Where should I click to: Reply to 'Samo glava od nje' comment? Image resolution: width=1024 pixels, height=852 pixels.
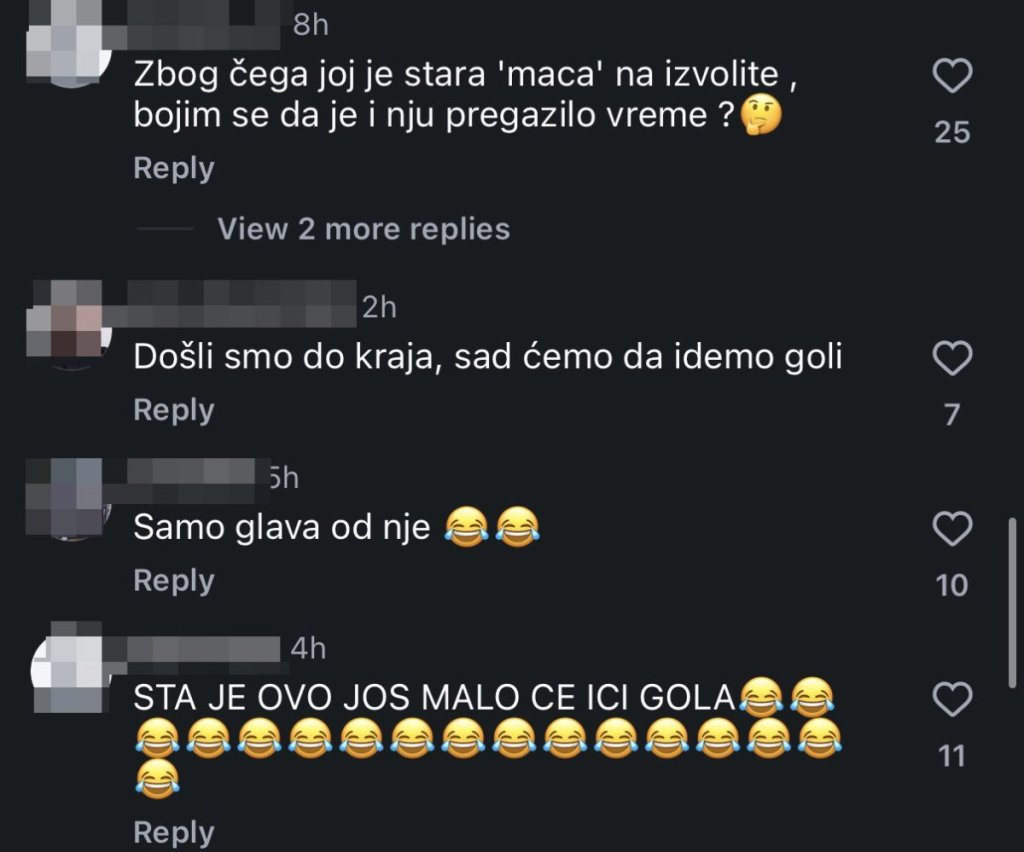(174, 581)
